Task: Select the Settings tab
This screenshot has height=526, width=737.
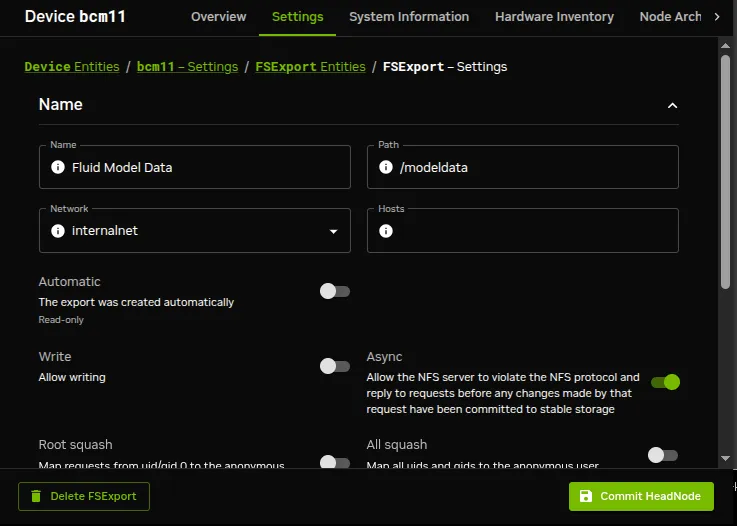Action: (298, 17)
